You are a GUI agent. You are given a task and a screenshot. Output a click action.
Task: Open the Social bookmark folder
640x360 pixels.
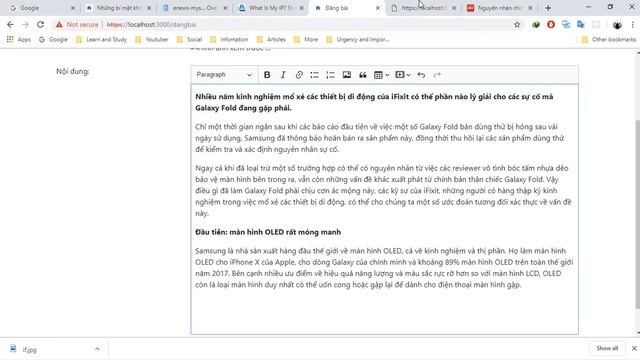point(189,40)
